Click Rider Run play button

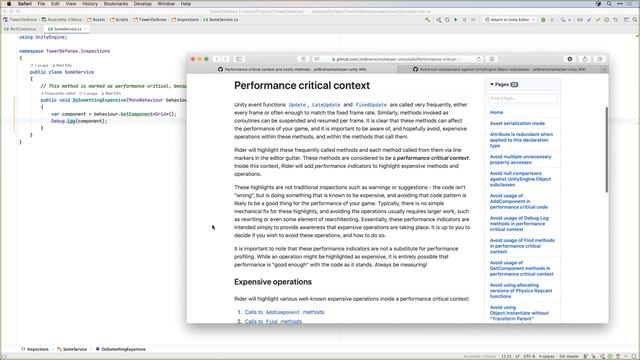[x=456, y=20]
